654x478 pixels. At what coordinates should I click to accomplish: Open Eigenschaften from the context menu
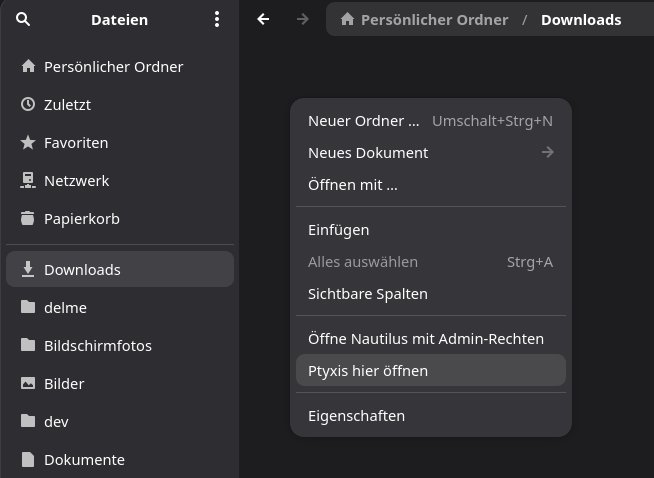coord(356,416)
